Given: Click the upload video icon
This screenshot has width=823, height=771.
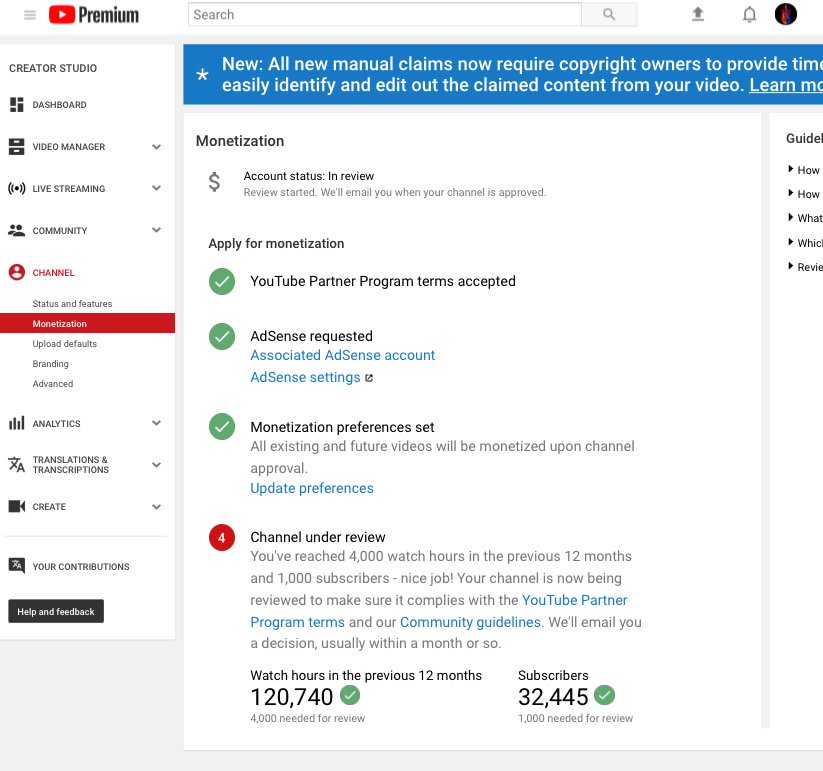Looking at the screenshot, I should click(x=698, y=14).
